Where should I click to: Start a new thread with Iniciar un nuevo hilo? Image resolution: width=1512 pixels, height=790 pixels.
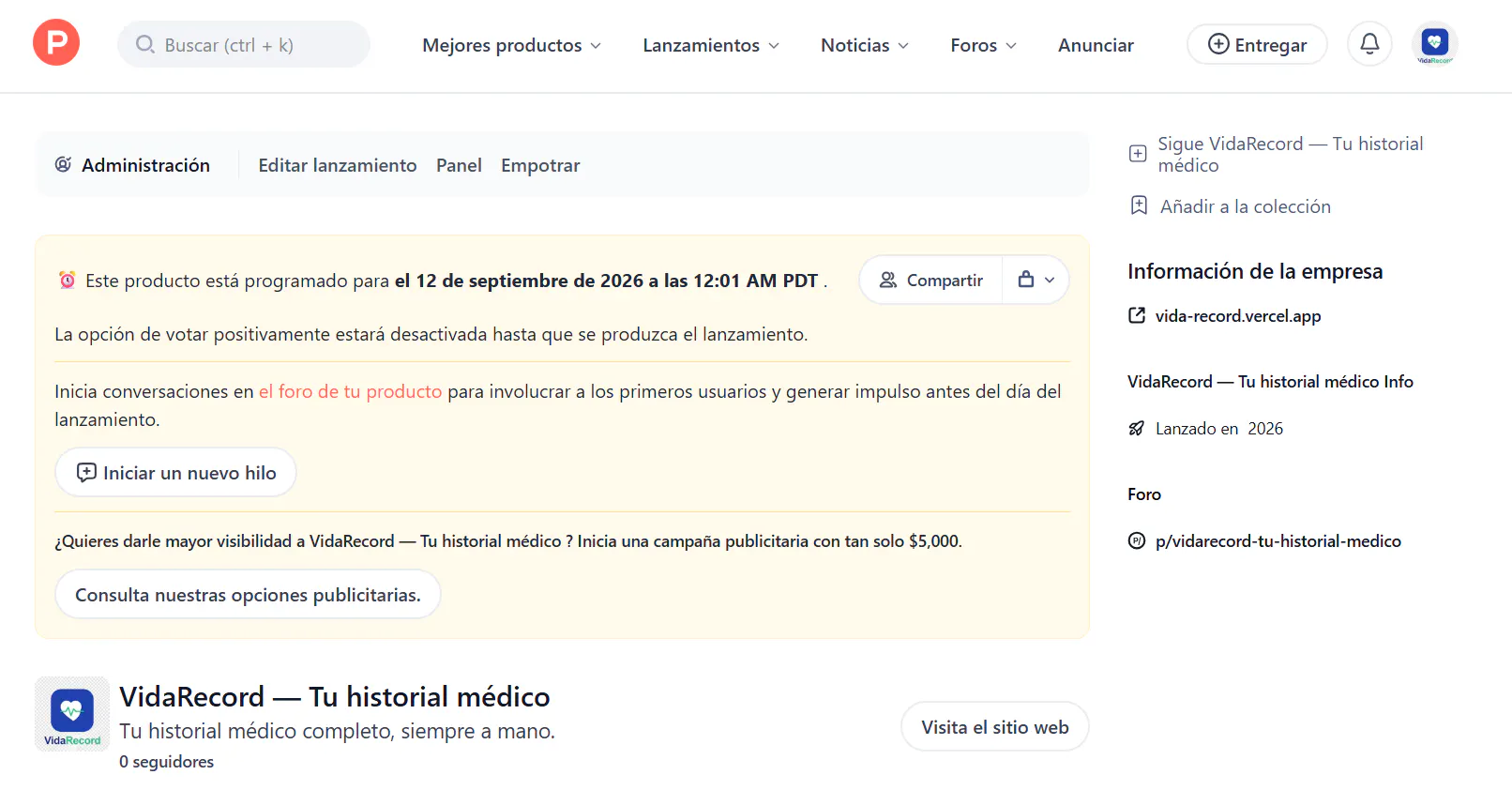175,472
